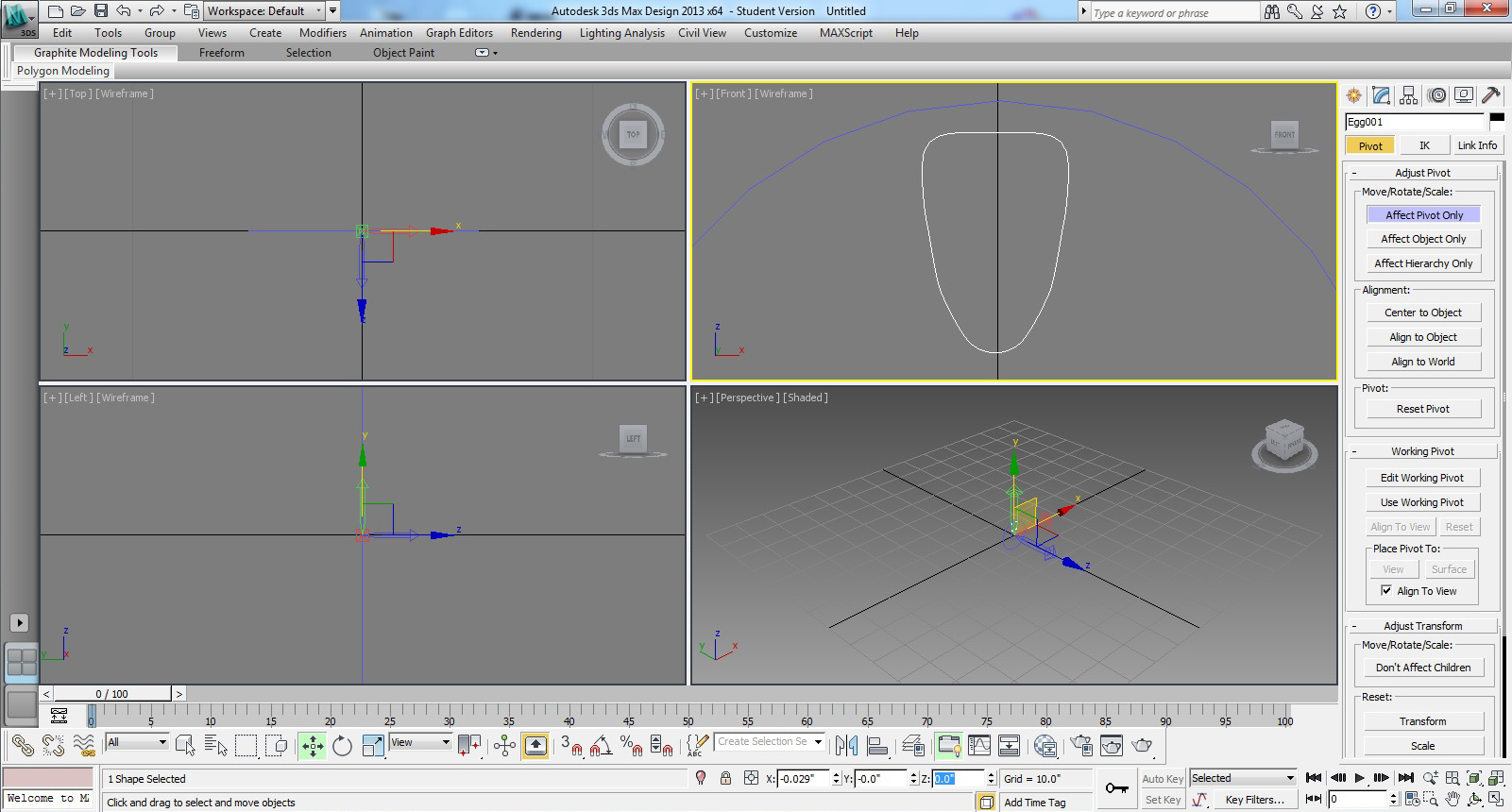Open the Workspace Default dropdown

pyautogui.click(x=263, y=11)
